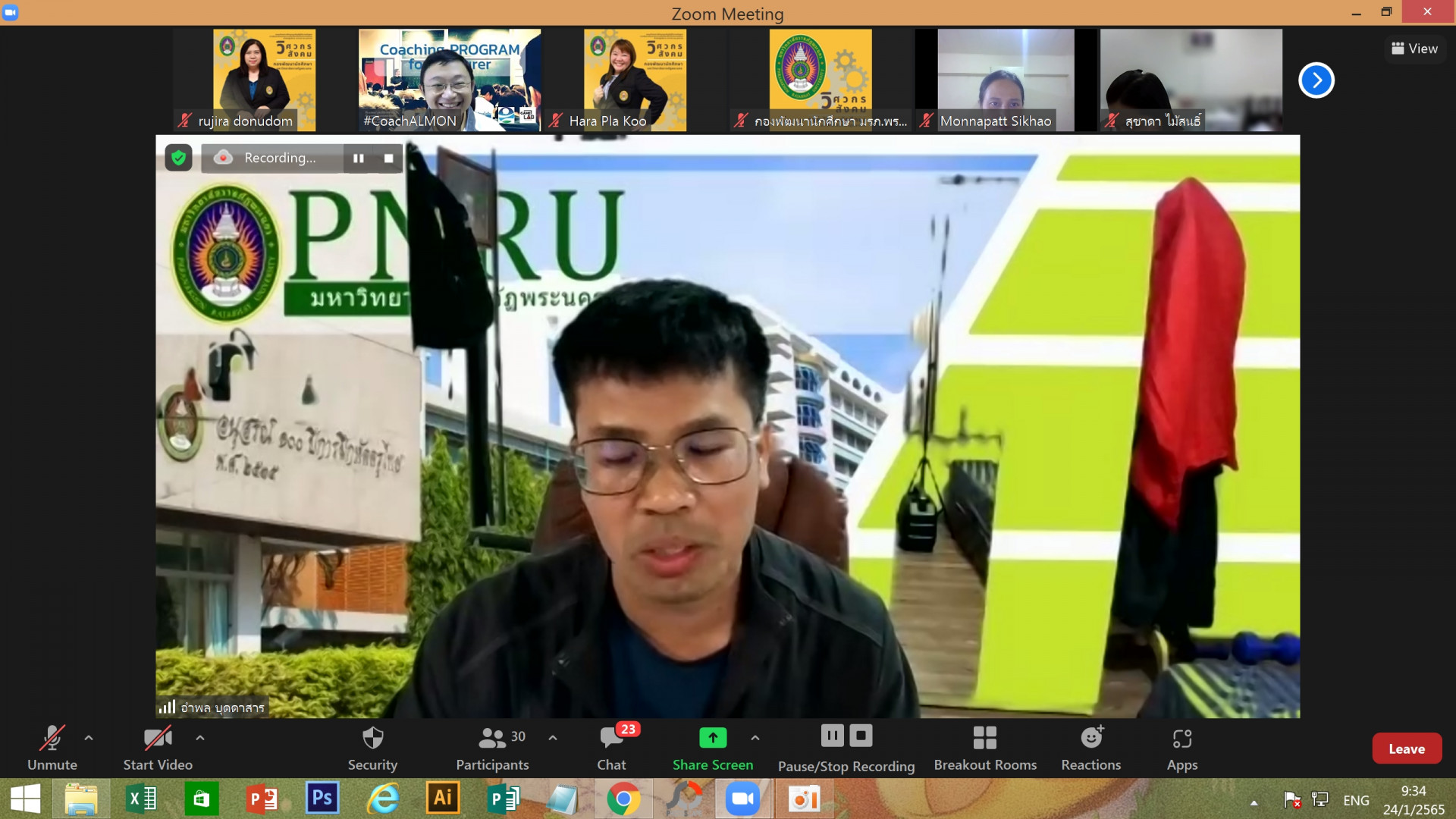Open the Windows Start menu

tap(26, 799)
